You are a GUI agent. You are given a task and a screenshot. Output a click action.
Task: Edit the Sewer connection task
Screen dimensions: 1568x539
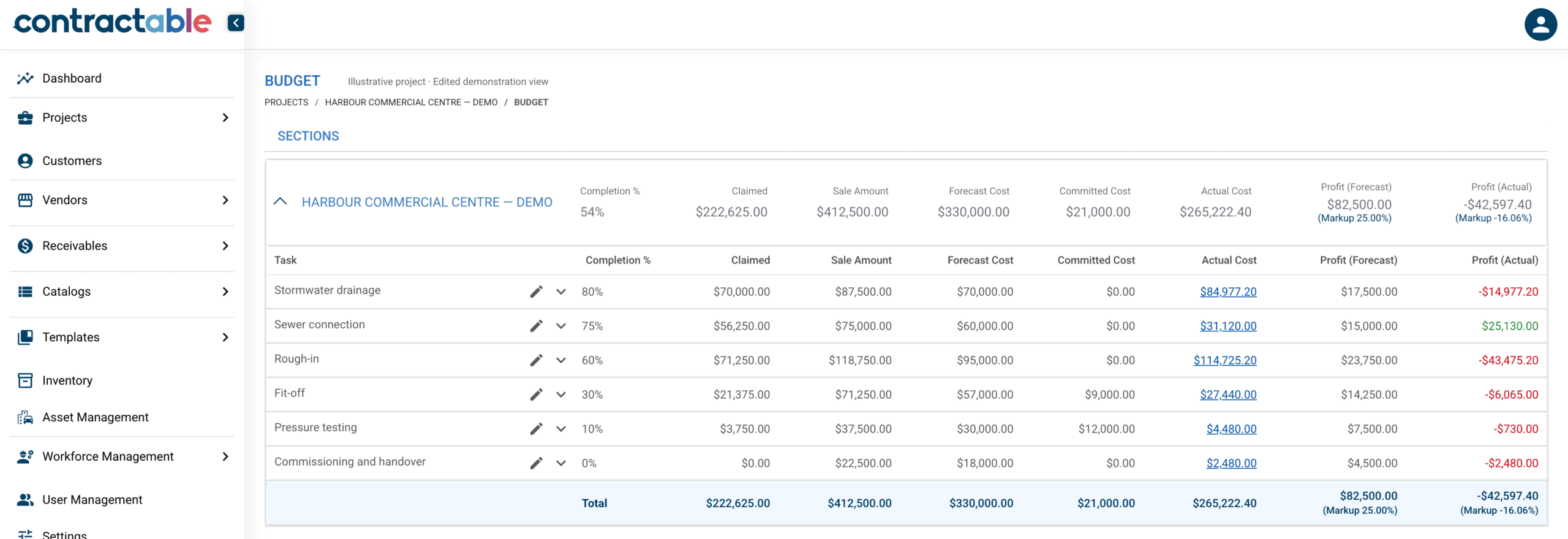coord(537,326)
